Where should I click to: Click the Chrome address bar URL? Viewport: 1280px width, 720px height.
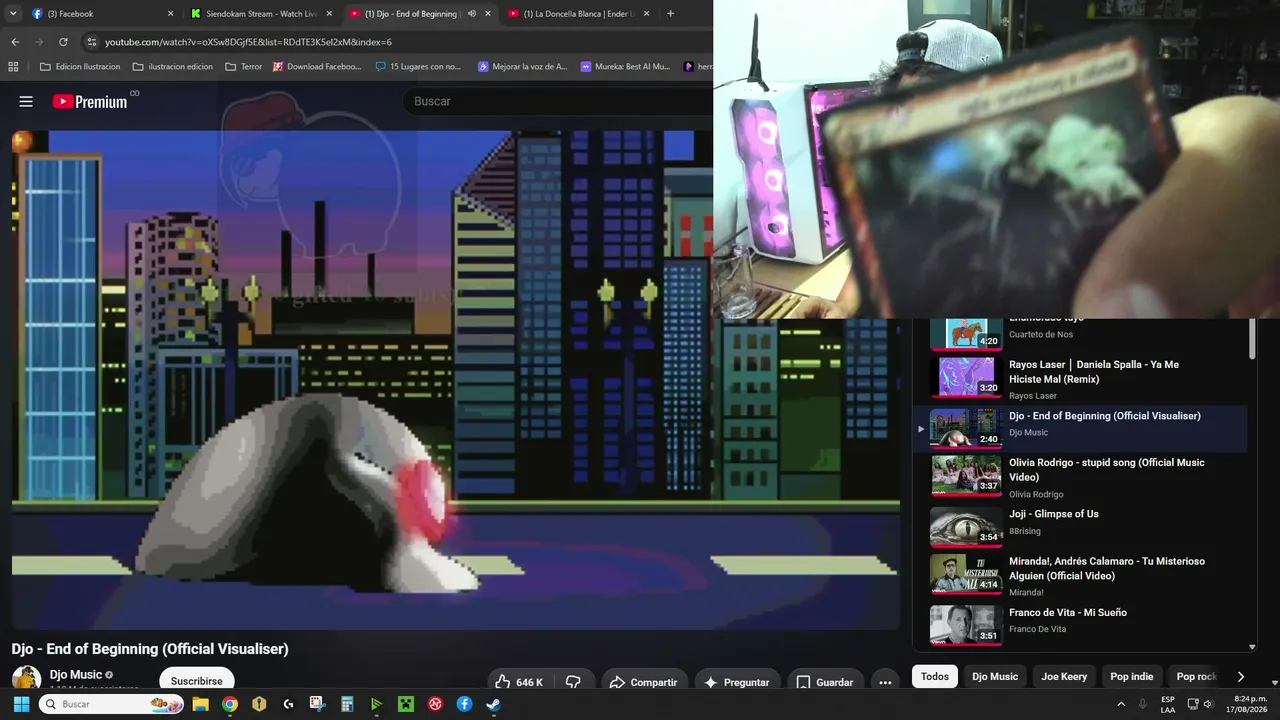pyautogui.click(x=248, y=42)
